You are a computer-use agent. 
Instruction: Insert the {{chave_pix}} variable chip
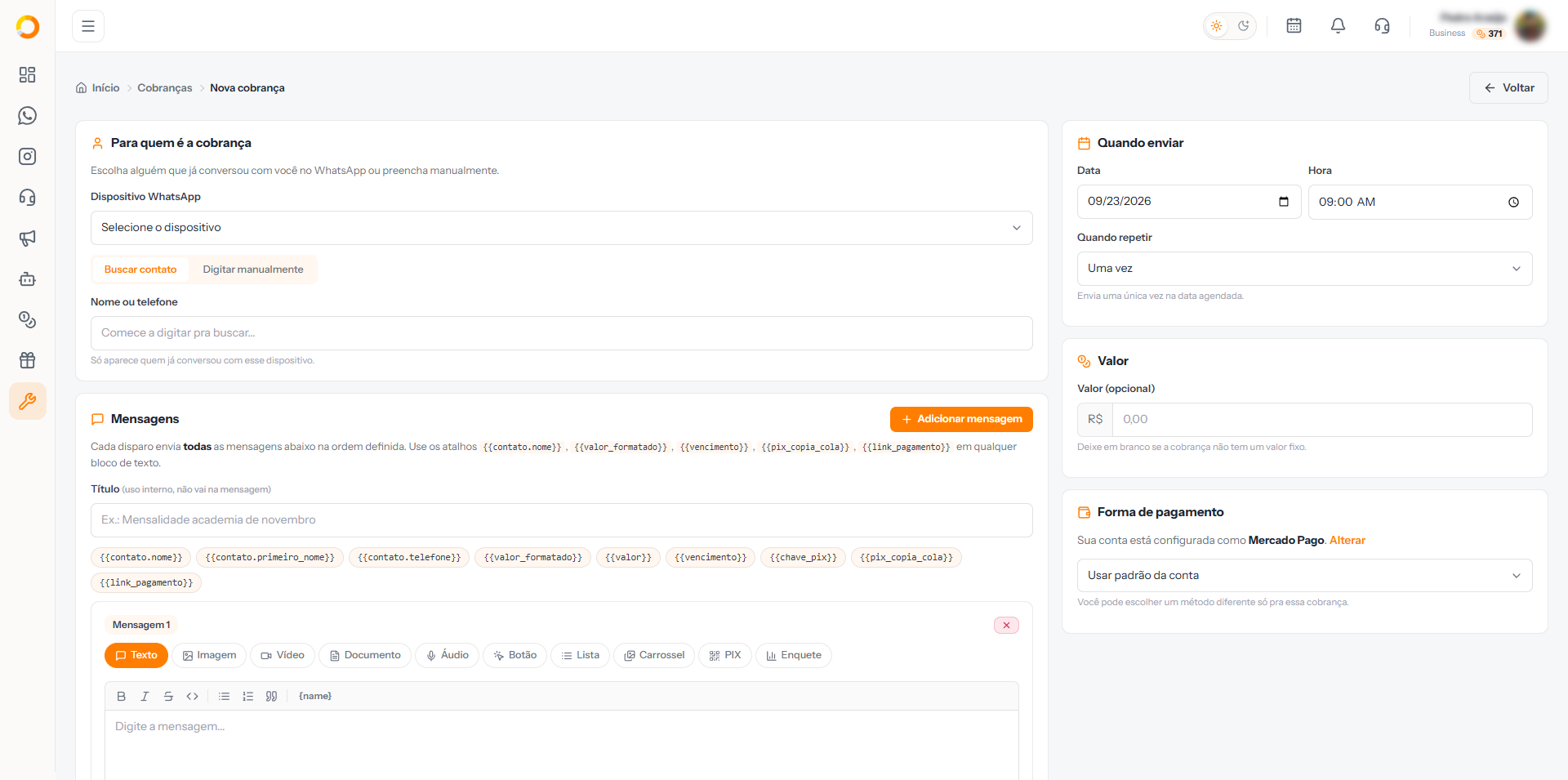(803, 558)
